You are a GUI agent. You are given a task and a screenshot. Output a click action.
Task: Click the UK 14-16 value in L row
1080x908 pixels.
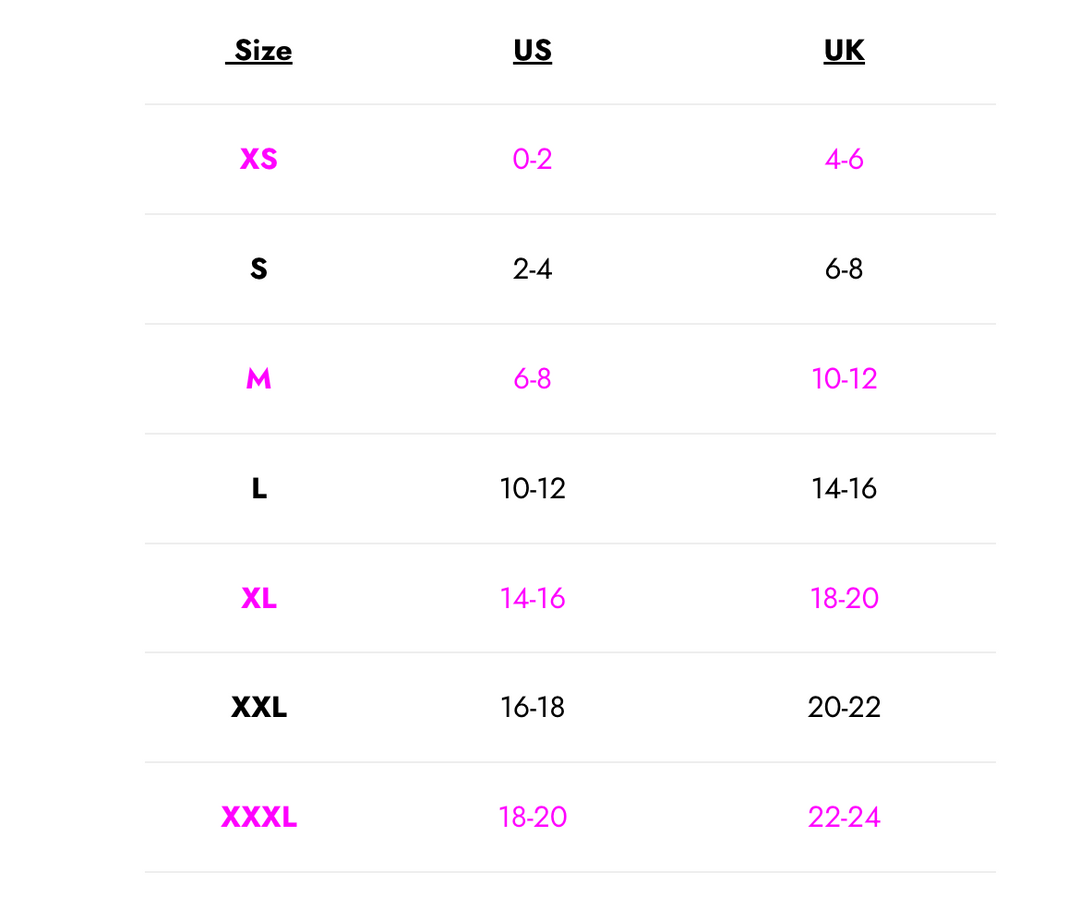[x=844, y=489]
